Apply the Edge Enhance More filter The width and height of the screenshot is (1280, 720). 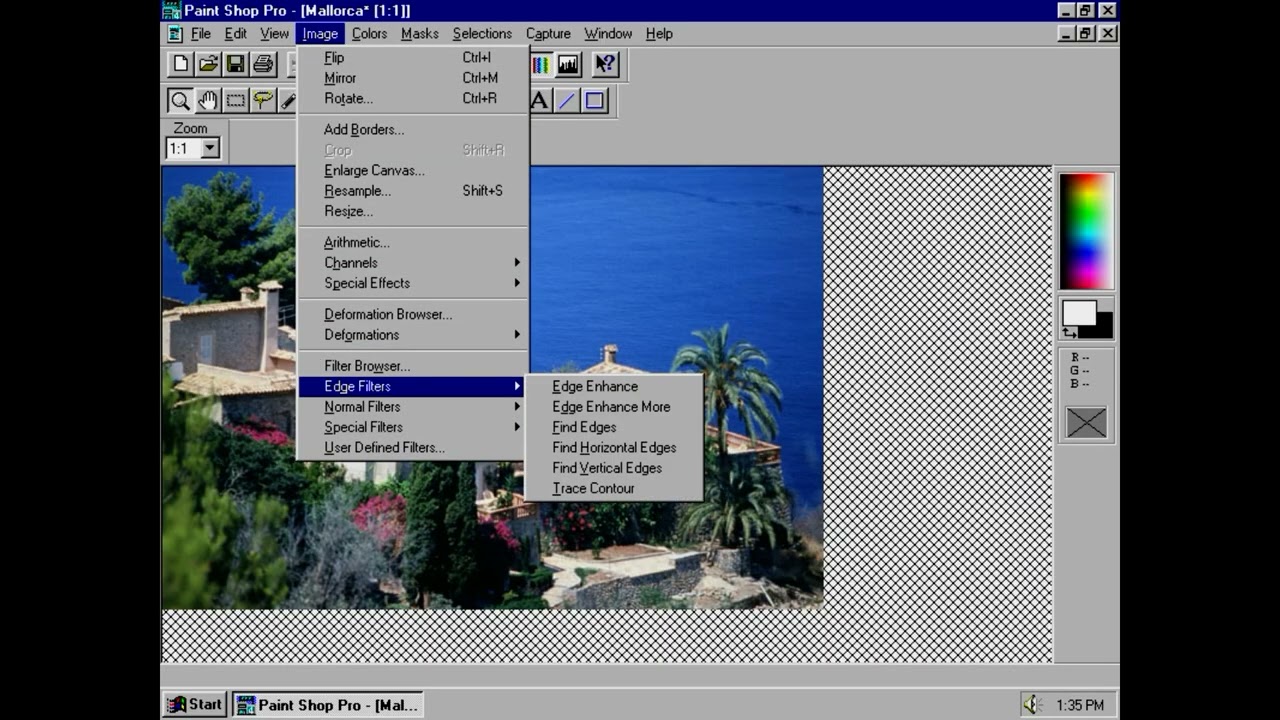(614, 407)
